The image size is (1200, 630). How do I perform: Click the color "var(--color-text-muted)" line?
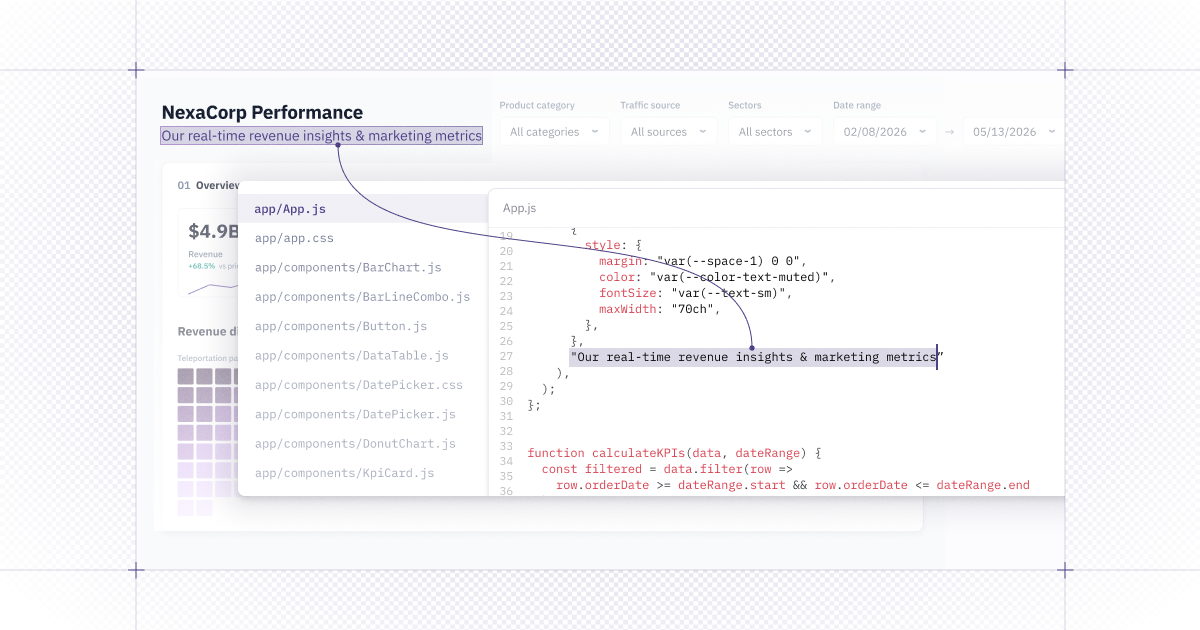pyautogui.click(x=717, y=277)
